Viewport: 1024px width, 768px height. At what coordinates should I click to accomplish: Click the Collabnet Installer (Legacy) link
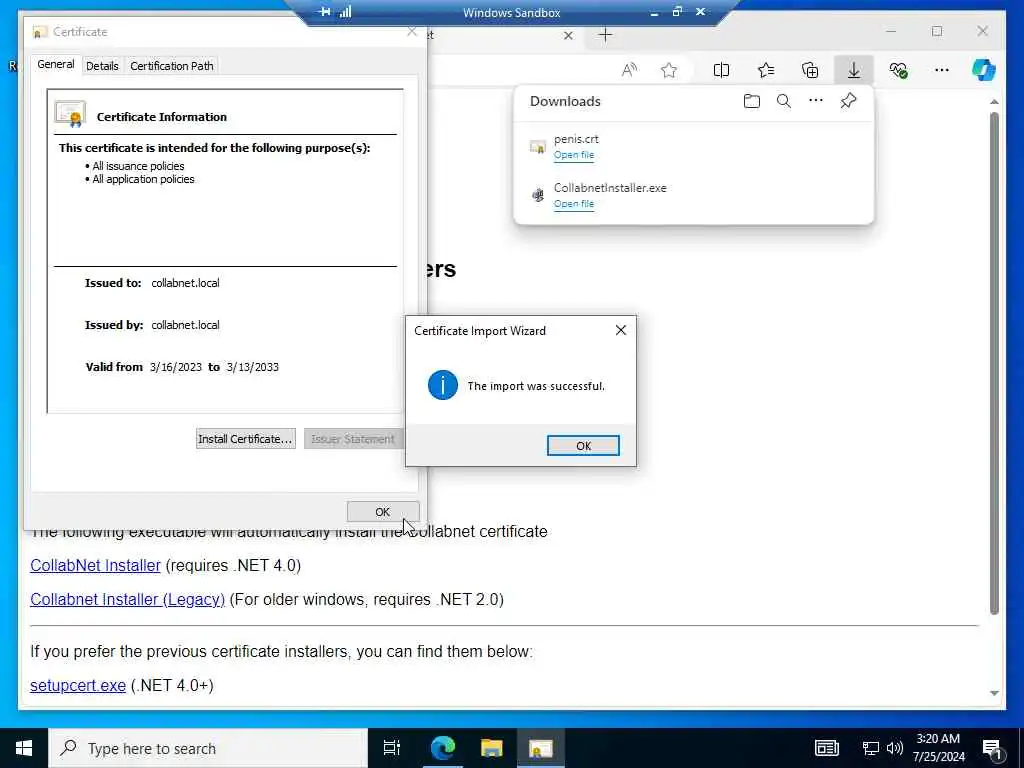[x=127, y=600]
